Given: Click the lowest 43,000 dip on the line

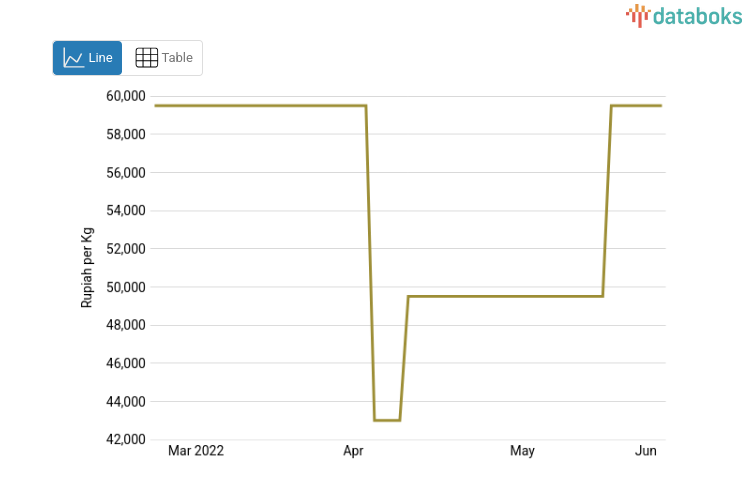Looking at the screenshot, I should (387, 420).
